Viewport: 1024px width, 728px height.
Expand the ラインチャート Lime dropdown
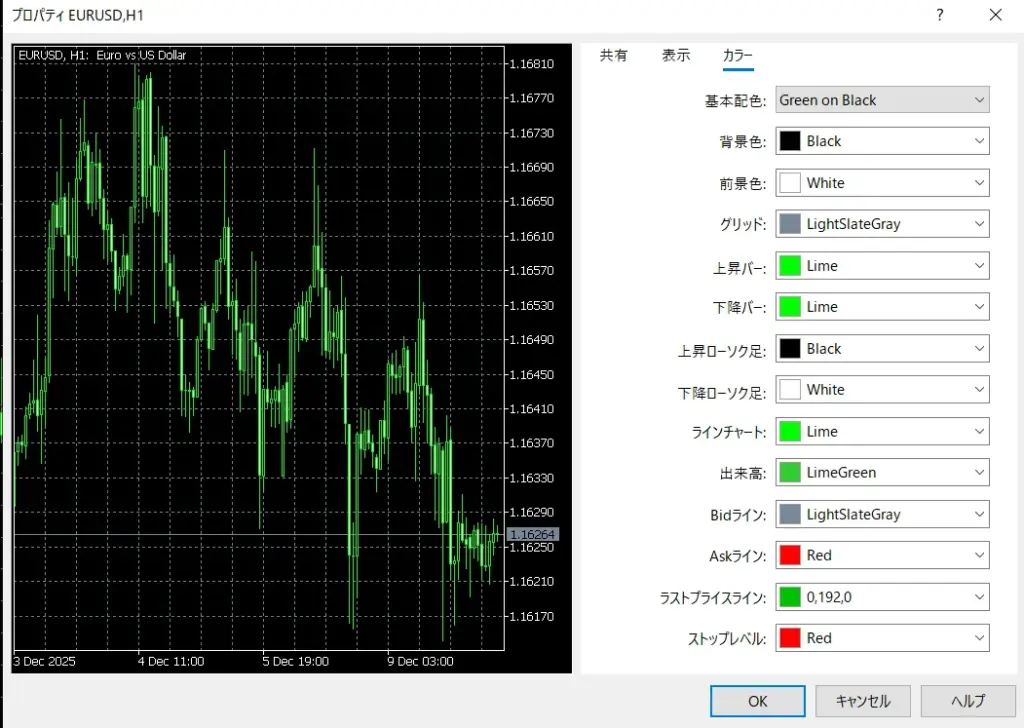point(882,432)
